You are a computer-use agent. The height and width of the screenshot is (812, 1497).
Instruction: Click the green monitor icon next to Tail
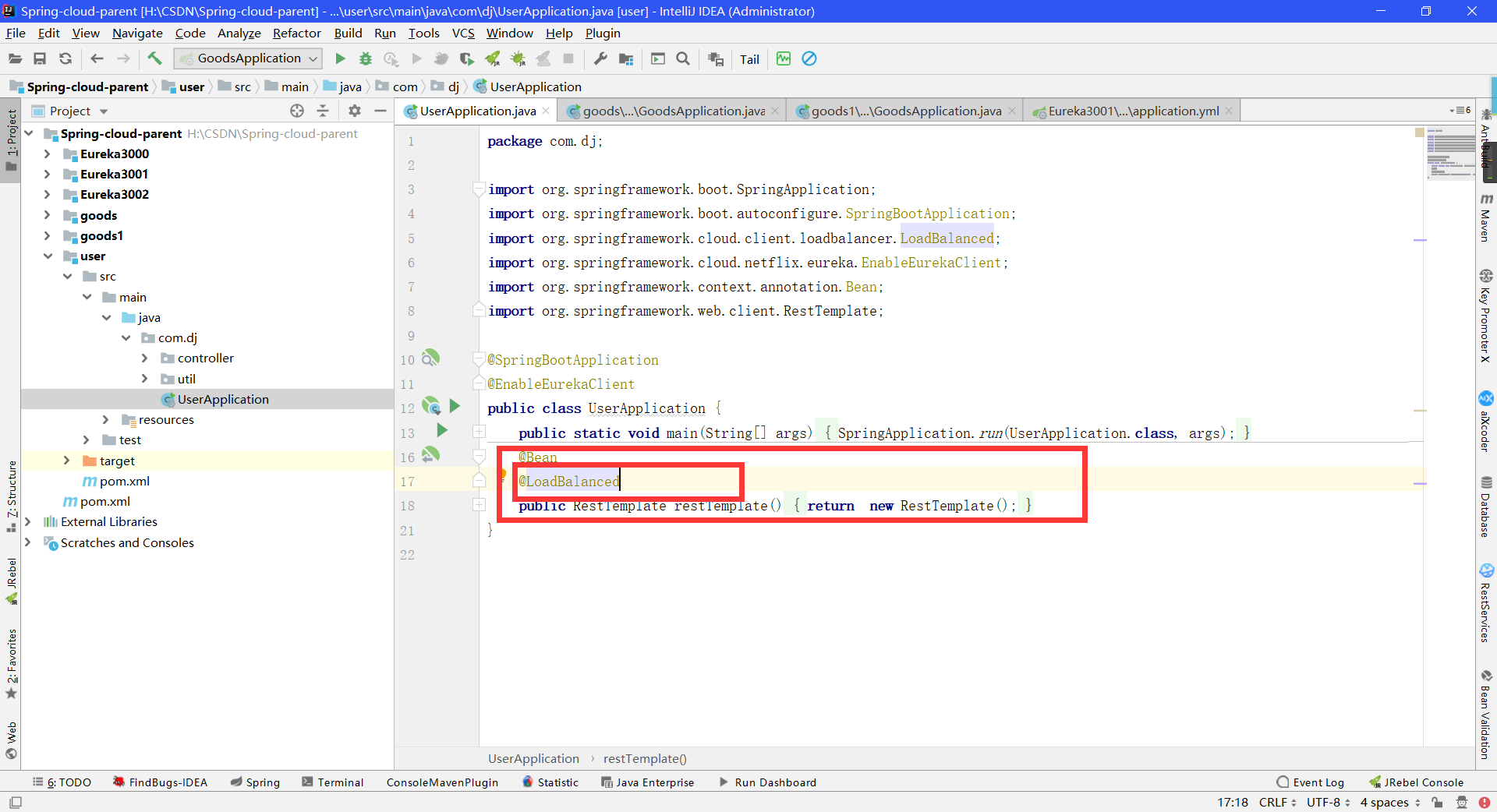(784, 58)
